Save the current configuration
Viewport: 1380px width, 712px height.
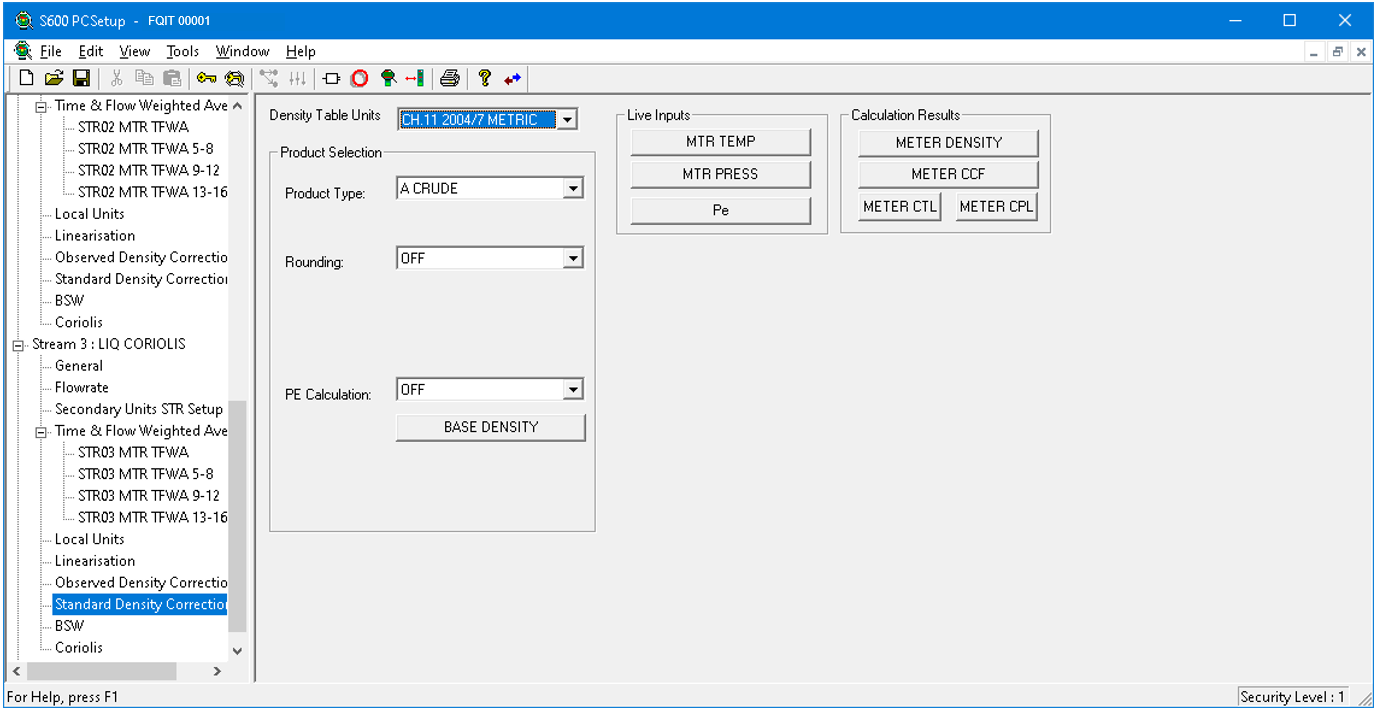click(82, 78)
